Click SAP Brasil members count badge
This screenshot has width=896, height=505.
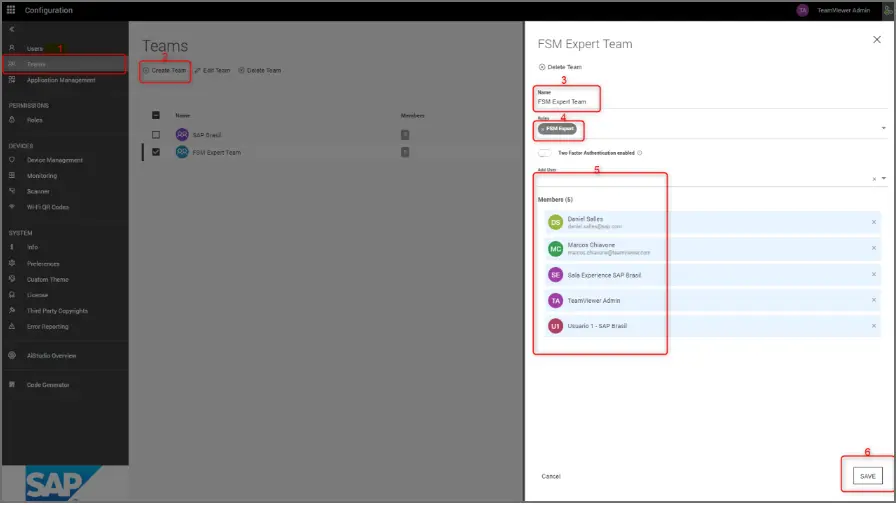pos(405,135)
